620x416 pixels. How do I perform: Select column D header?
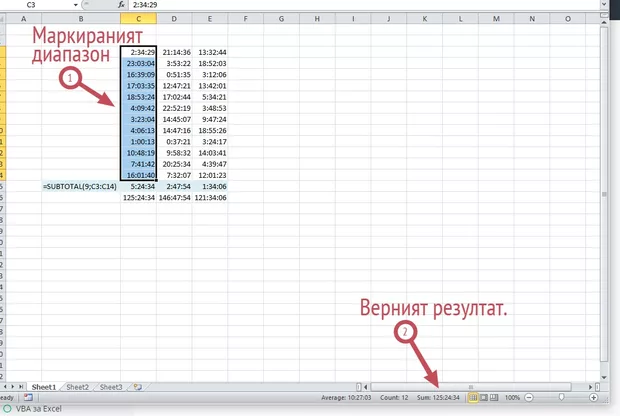[174, 19]
